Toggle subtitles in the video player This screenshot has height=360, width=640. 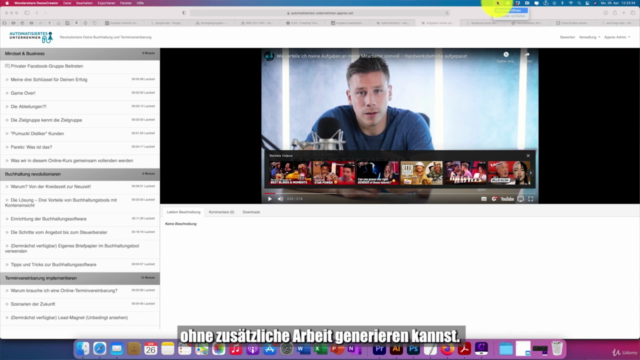[484, 199]
